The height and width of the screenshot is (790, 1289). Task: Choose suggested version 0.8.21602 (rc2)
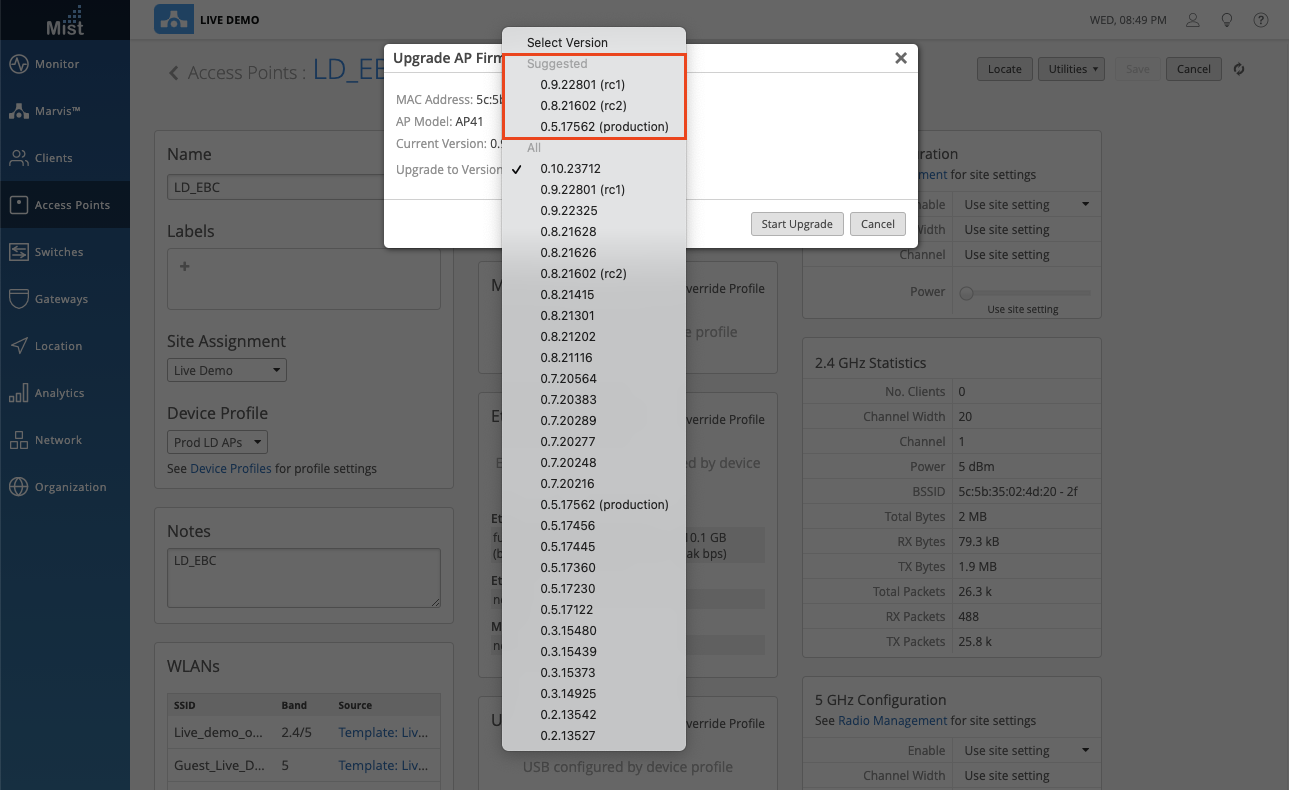pos(594,105)
